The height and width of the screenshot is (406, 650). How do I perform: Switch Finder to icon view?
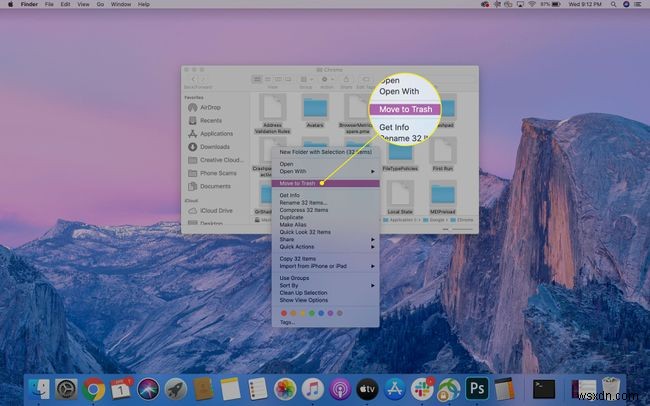[x=257, y=79]
